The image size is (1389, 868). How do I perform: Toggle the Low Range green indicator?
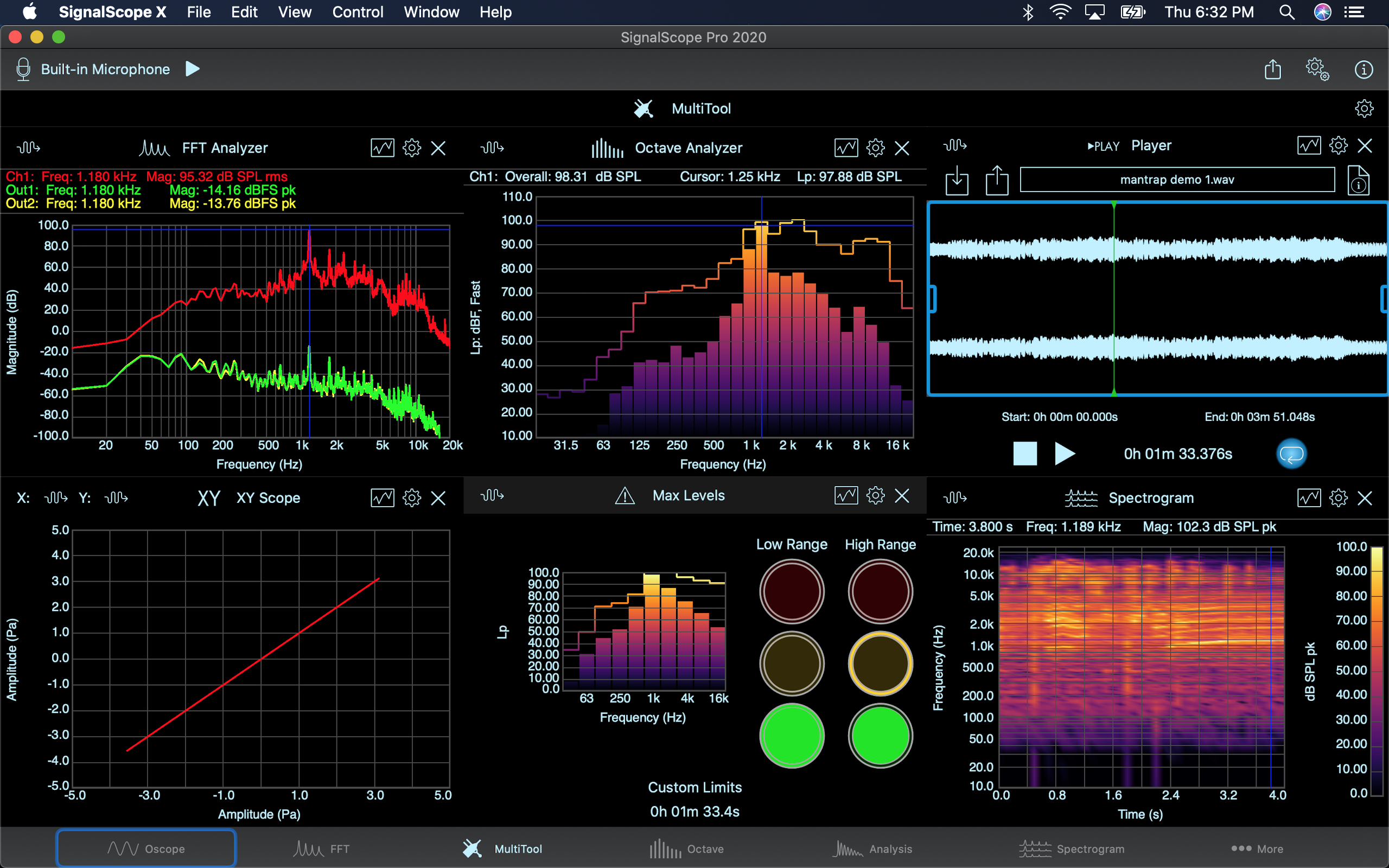click(792, 736)
